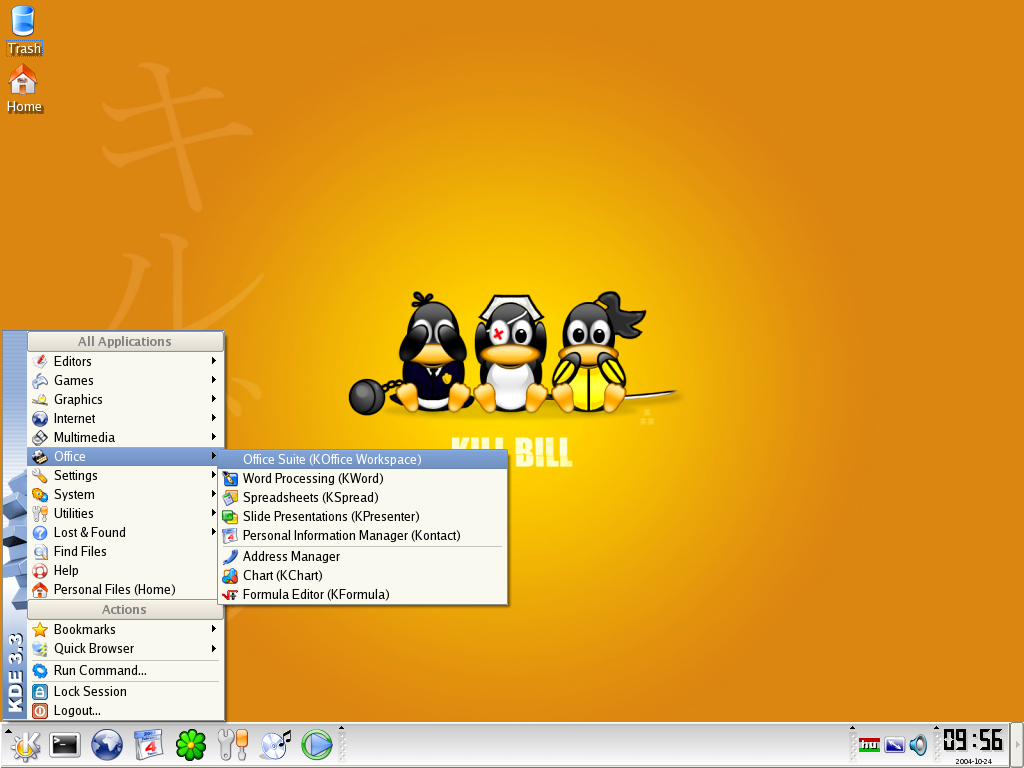The height and width of the screenshot is (768, 1024).
Task: Click the Address Manager phone icon
Action: click(230, 556)
